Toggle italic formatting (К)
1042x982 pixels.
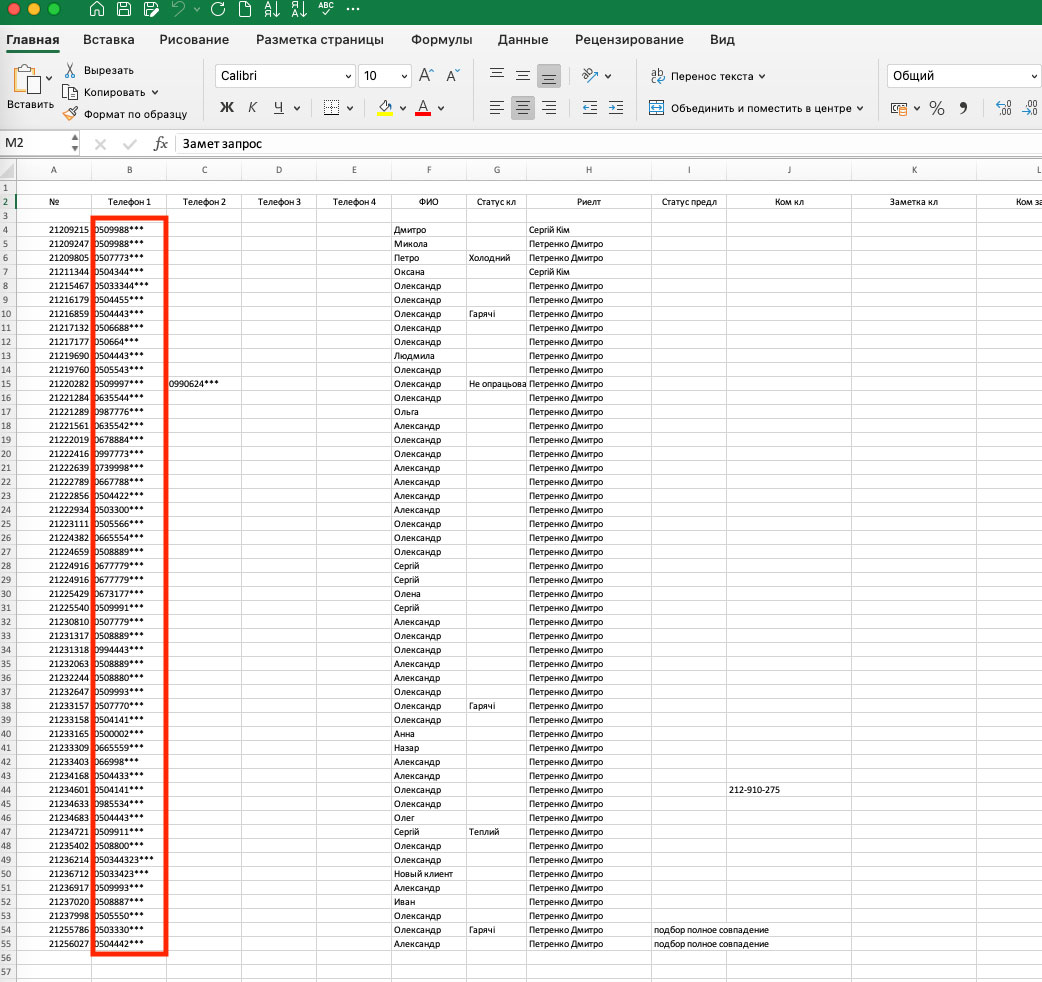click(x=252, y=108)
